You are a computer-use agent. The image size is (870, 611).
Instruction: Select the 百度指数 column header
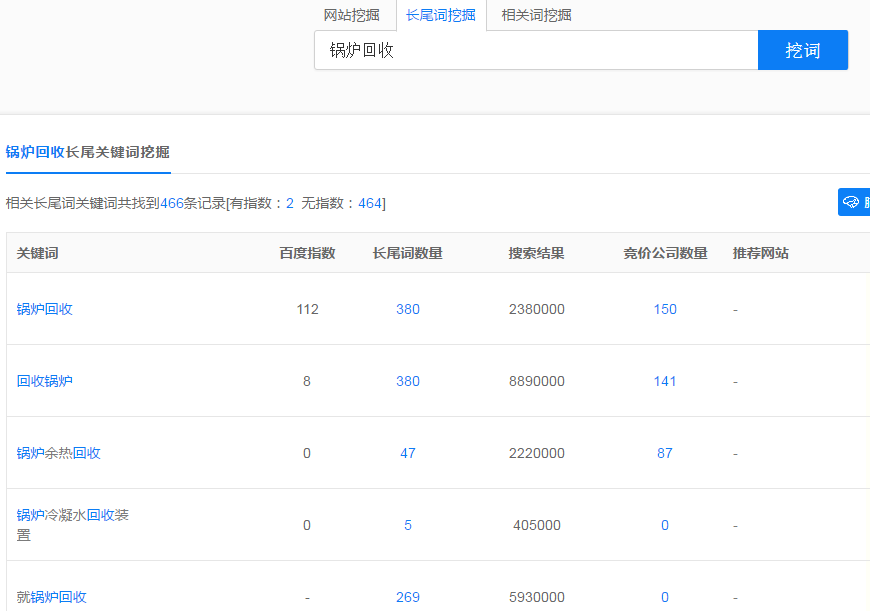tap(307, 253)
